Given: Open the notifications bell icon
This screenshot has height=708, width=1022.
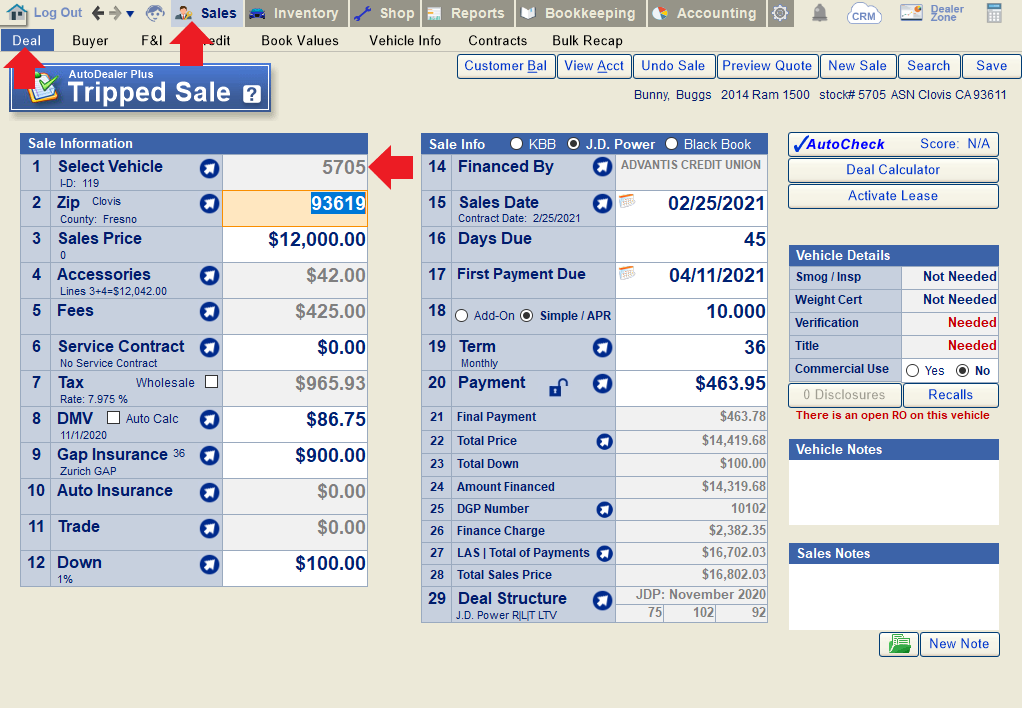Looking at the screenshot, I should point(819,13).
